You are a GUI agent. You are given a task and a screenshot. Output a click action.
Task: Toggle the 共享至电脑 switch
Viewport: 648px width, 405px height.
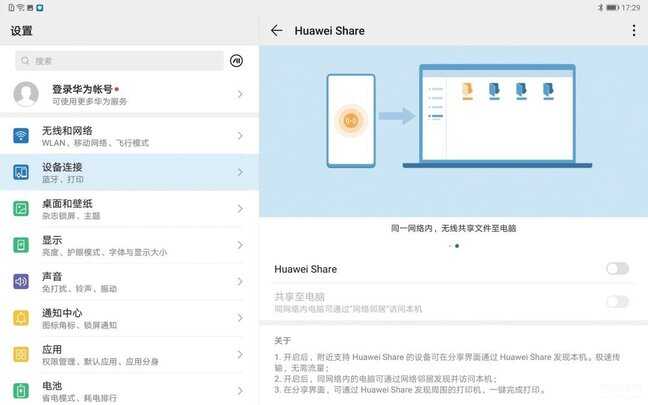617,301
